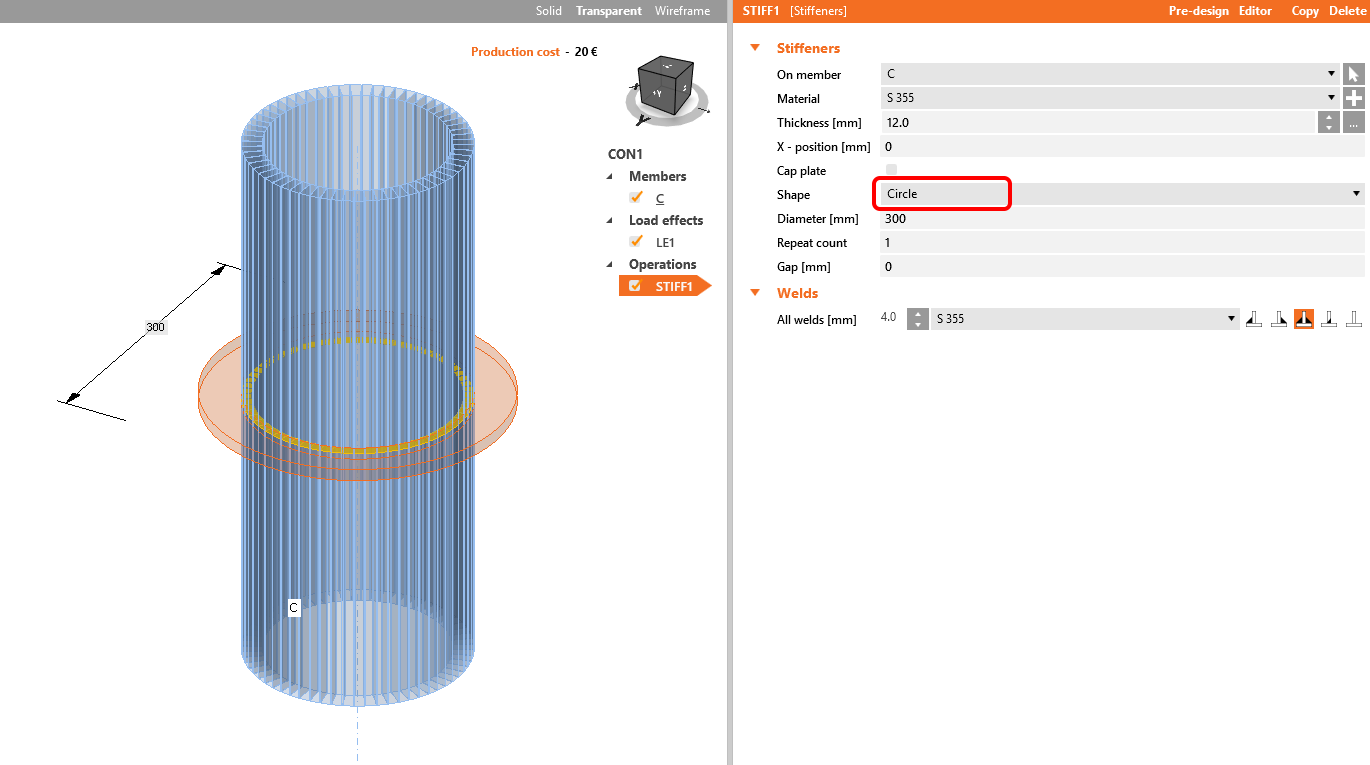The height and width of the screenshot is (765, 1370).
Task: Uncheck member C visibility checkbox
Action: 636,198
